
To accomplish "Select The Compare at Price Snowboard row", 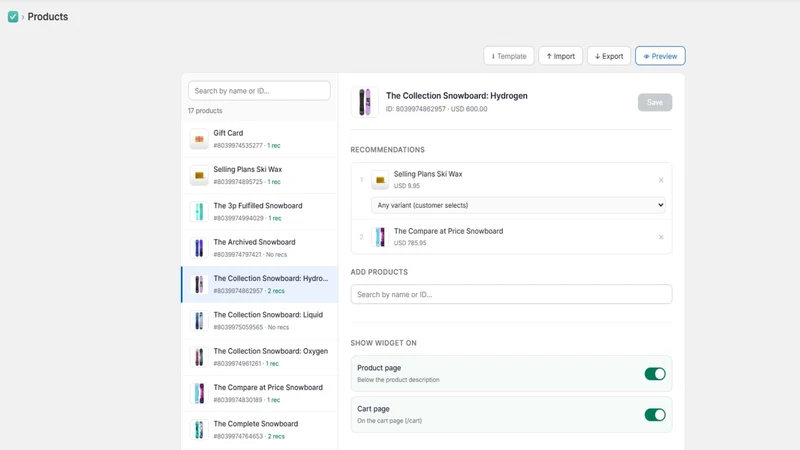I will (x=260, y=393).
